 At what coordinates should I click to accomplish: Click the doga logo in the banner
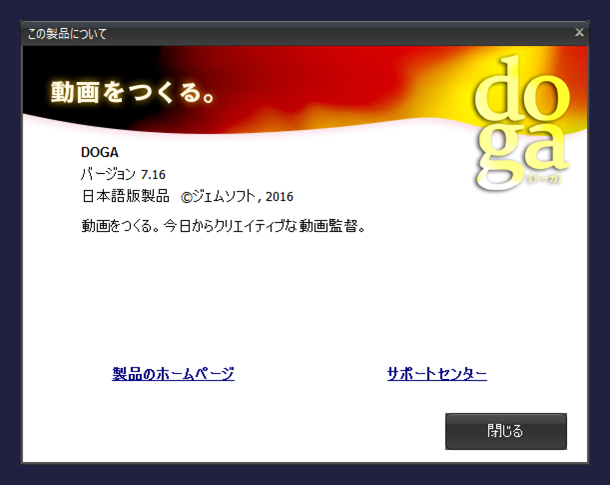pos(522,123)
